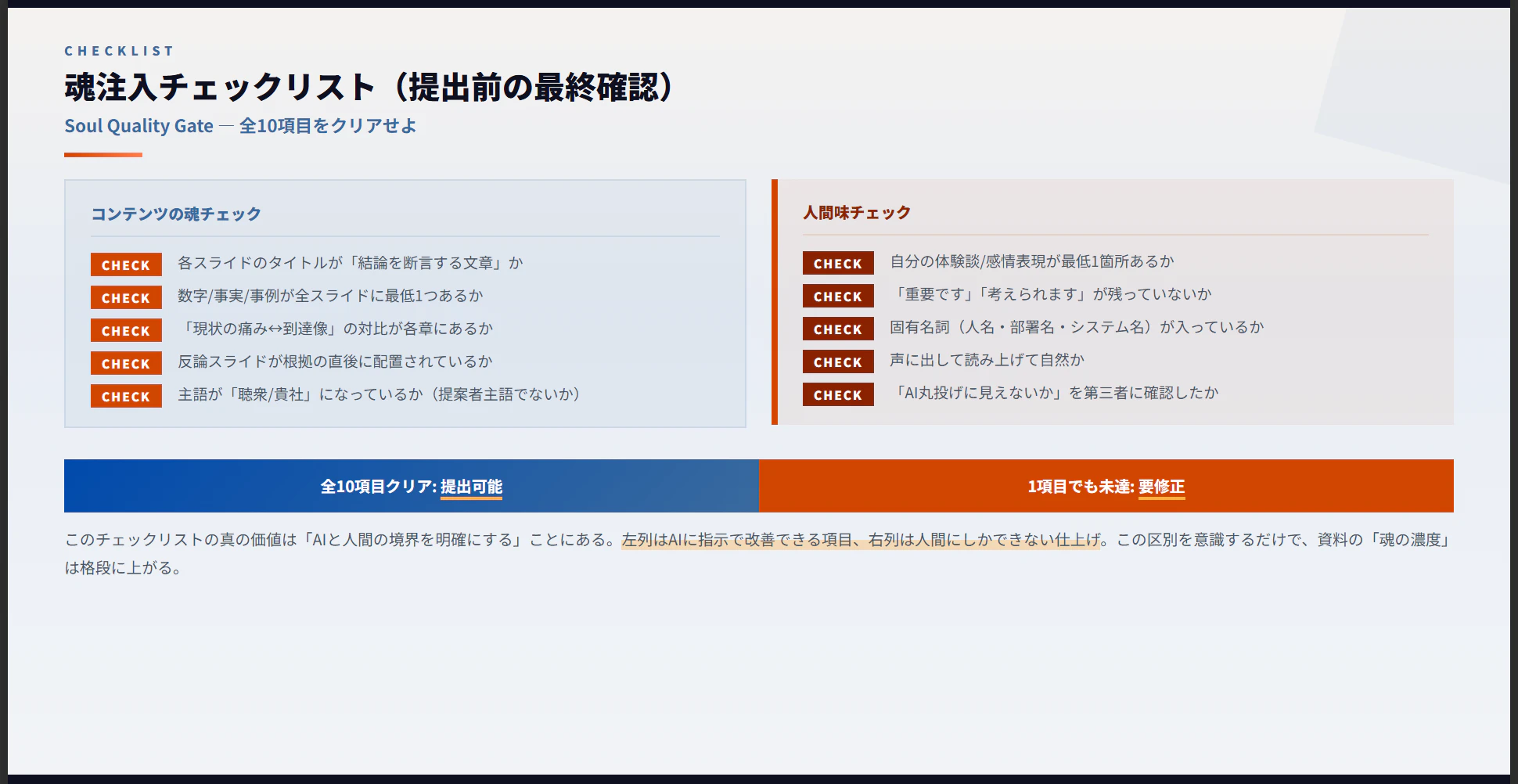This screenshot has height=784, width=1518.
Task: Click the CHECK badge beside 各スライドのタイトルが「結論を断言する文章」か
Action: [x=126, y=264]
